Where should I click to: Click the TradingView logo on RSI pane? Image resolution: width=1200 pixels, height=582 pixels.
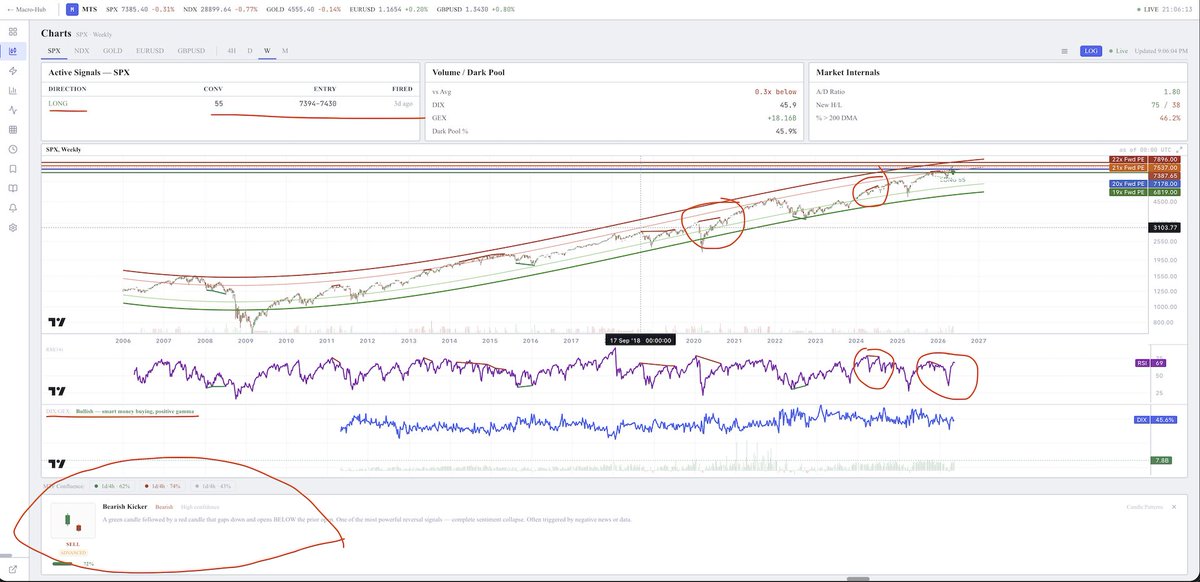(56, 393)
